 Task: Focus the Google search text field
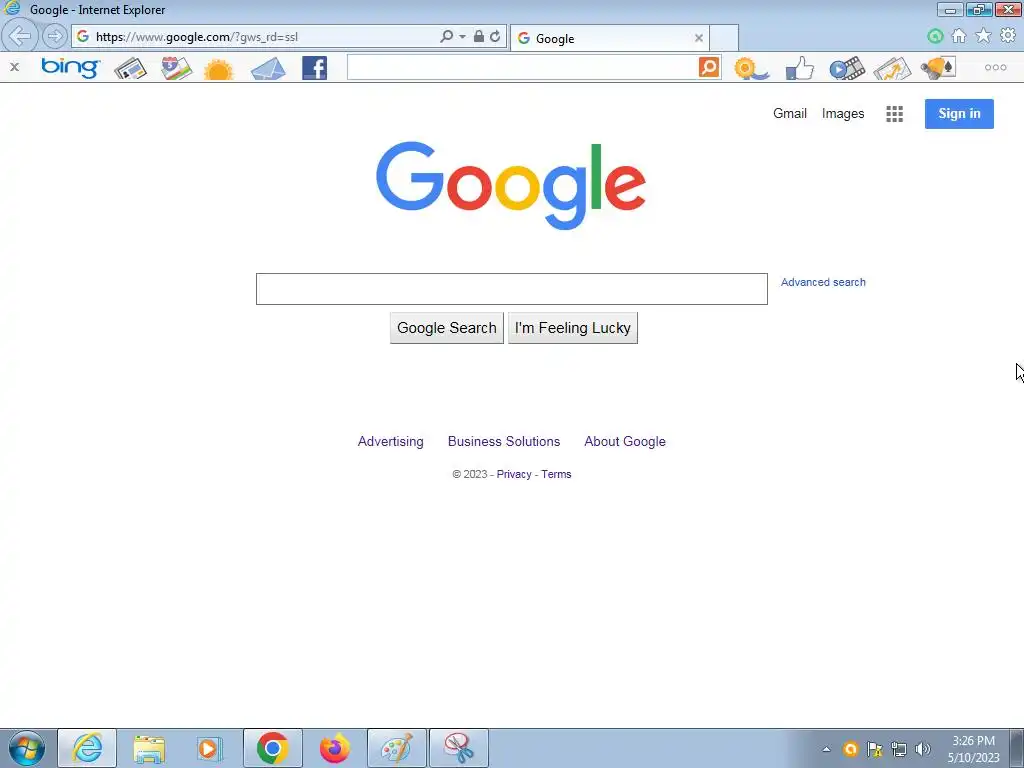tap(511, 289)
